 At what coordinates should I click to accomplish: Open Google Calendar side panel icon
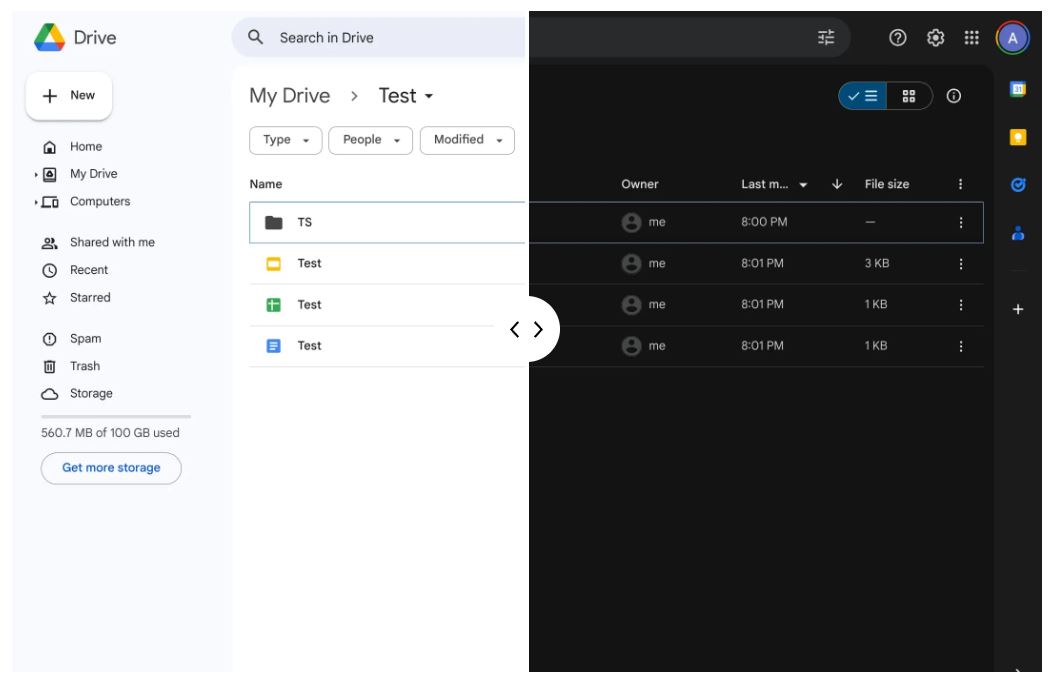(x=1018, y=90)
